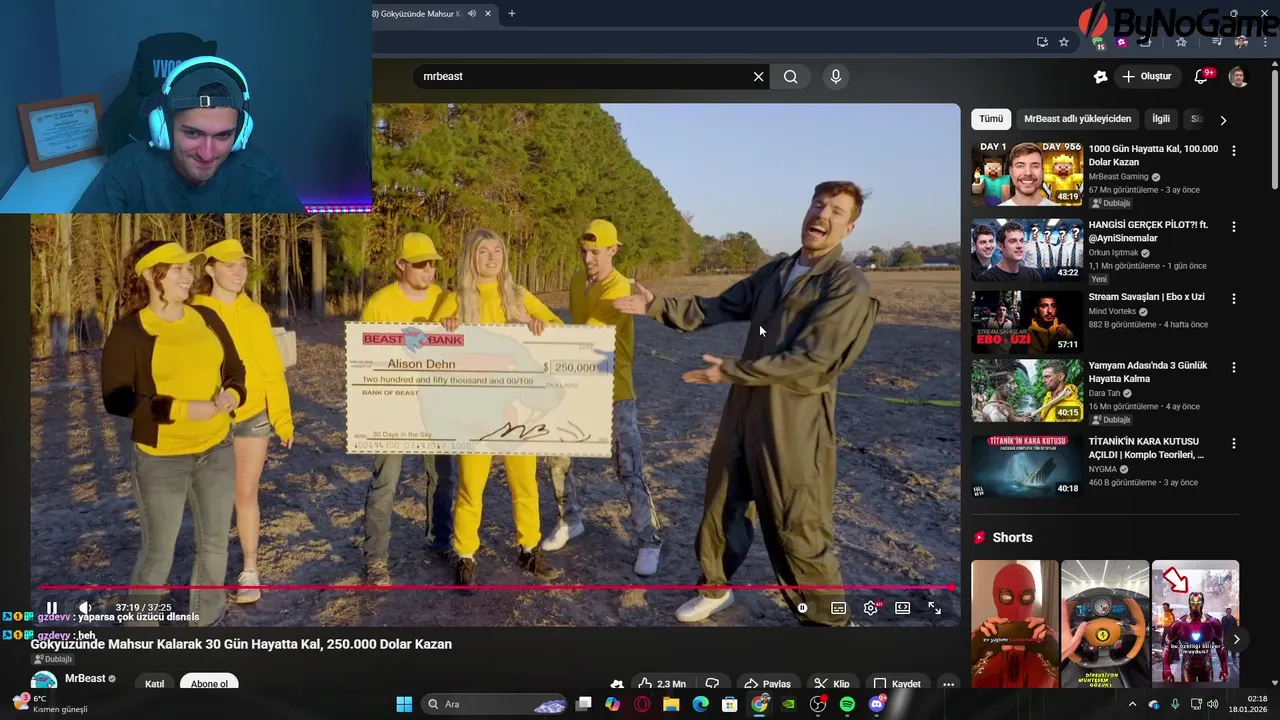This screenshot has height=720, width=1280.
Task: Close the Gökyüzünde Mahsur browser tab
Action: click(488, 13)
